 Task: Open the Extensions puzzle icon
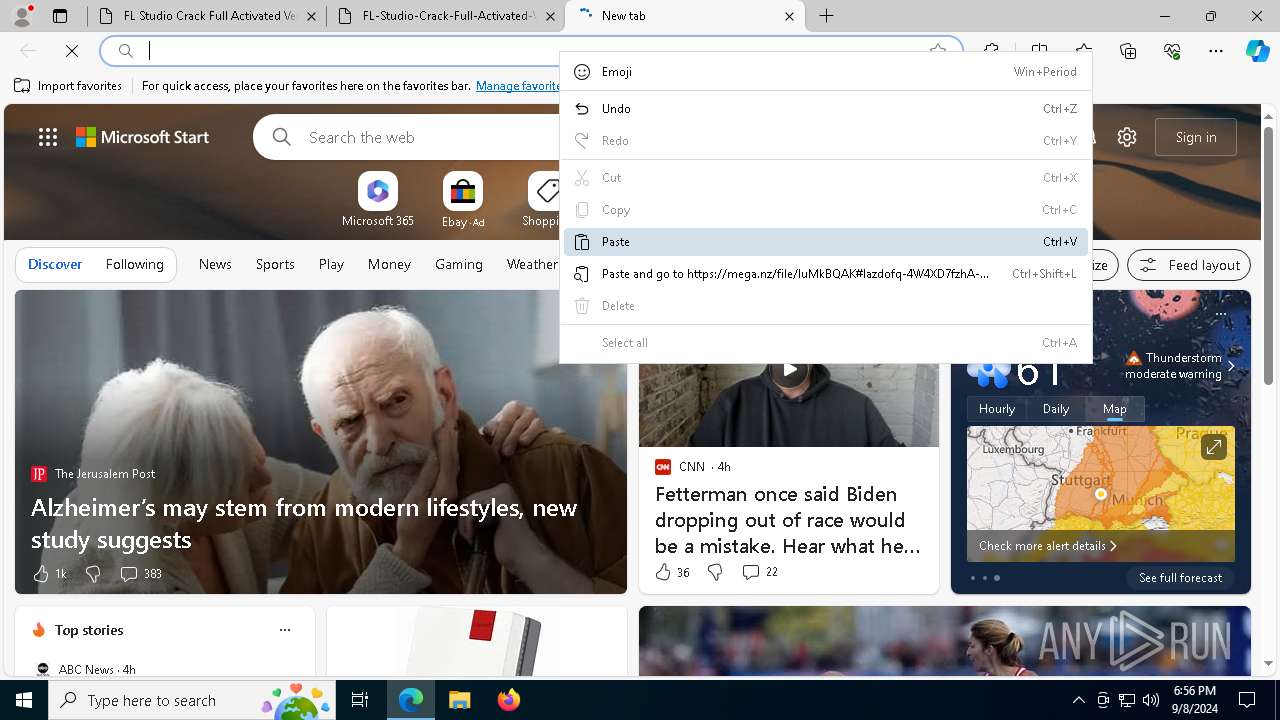pyautogui.click(x=991, y=51)
